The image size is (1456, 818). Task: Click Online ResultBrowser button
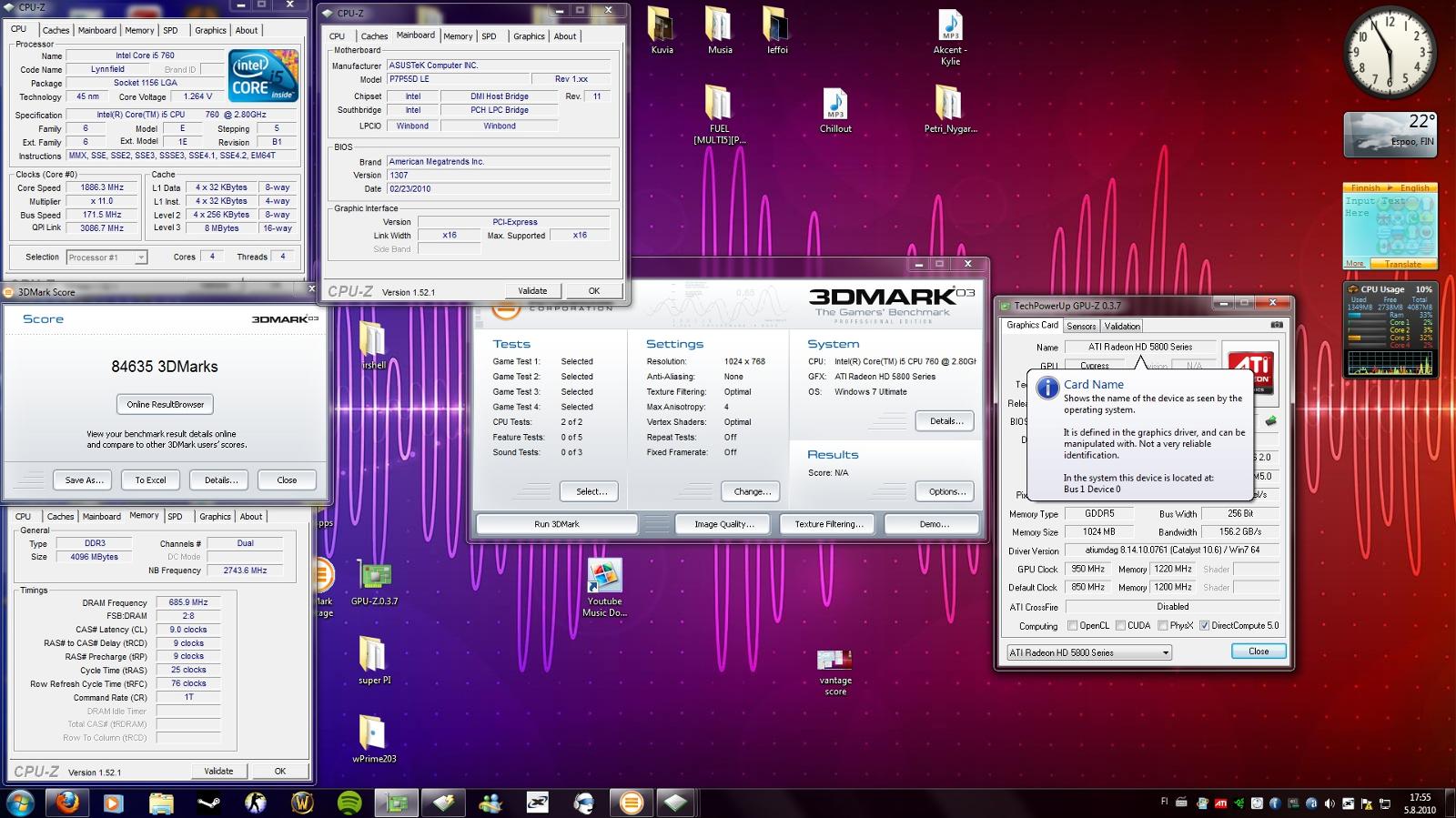[166, 404]
